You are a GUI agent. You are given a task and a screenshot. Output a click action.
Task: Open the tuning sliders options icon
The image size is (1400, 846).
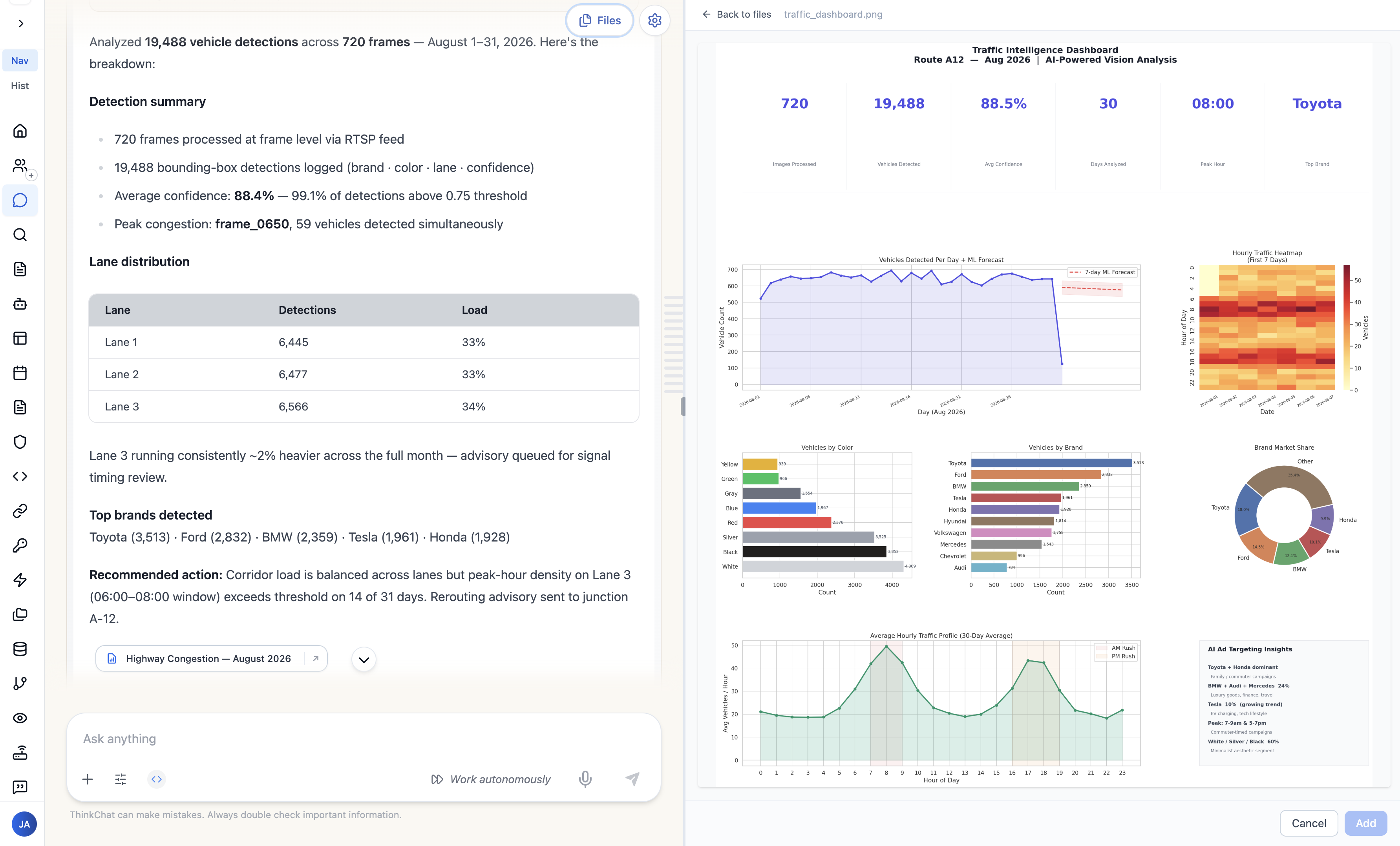pyautogui.click(x=121, y=779)
